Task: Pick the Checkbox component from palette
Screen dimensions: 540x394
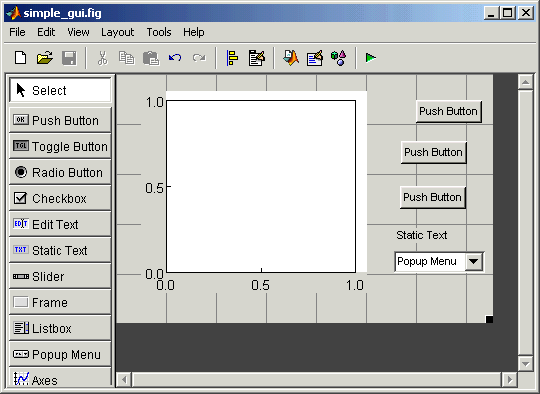Action: click(x=60, y=198)
